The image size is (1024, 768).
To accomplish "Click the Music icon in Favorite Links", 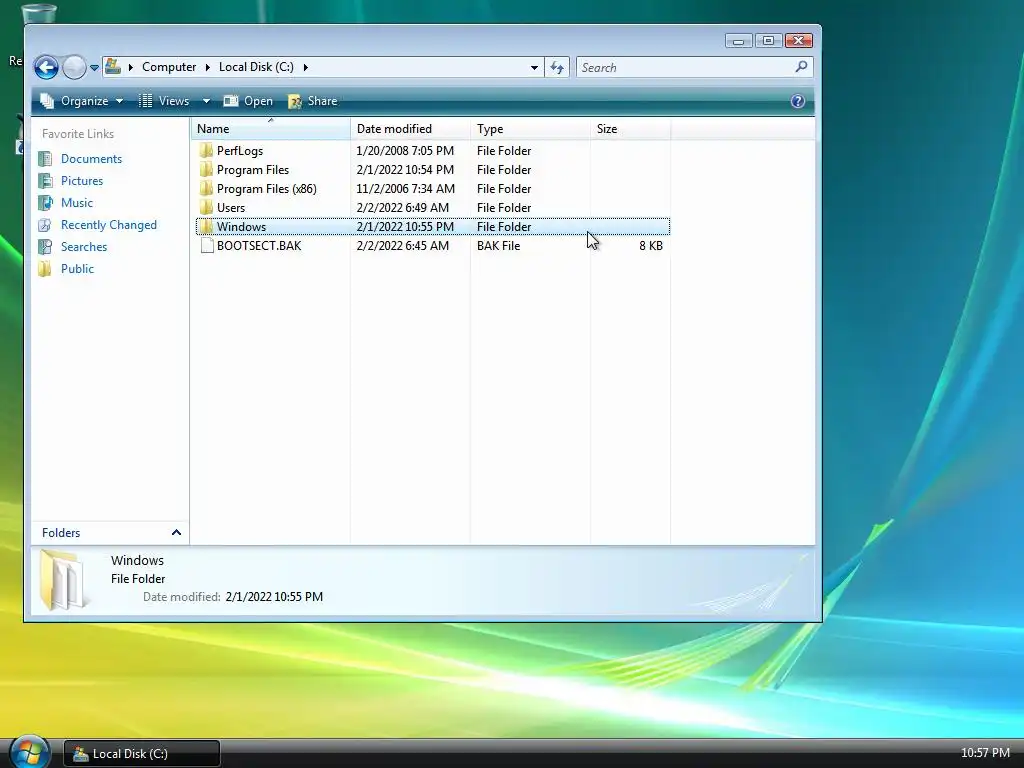I will coord(45,202).
